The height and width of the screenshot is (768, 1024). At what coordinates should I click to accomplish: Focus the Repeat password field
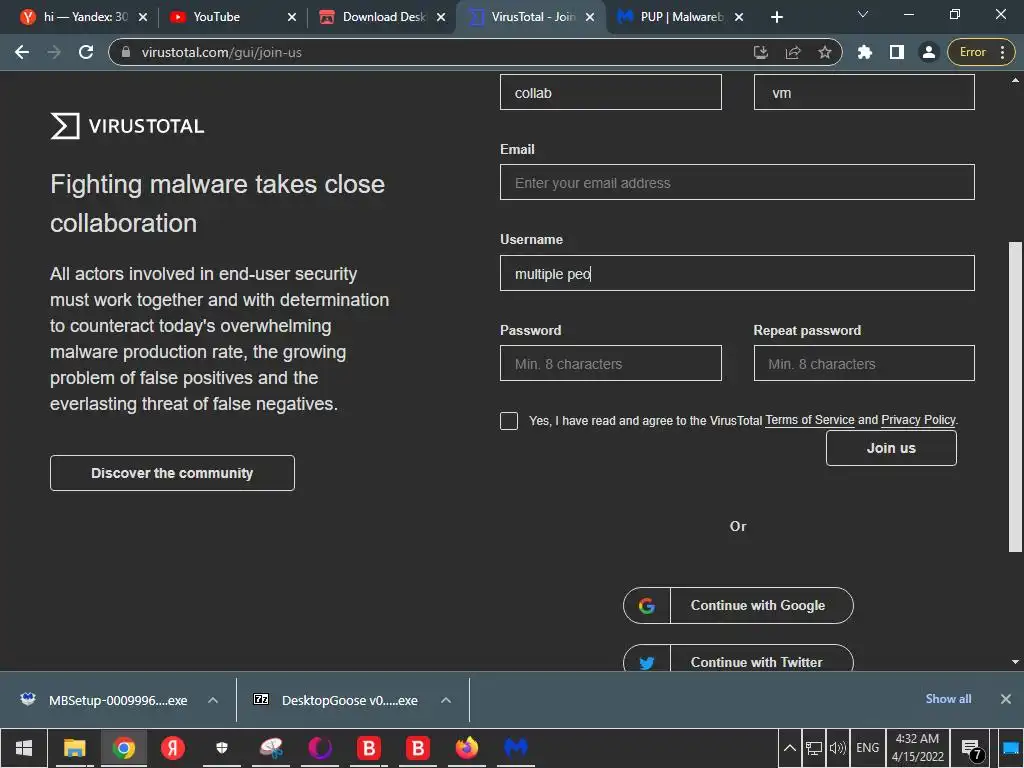coord(864,363)
